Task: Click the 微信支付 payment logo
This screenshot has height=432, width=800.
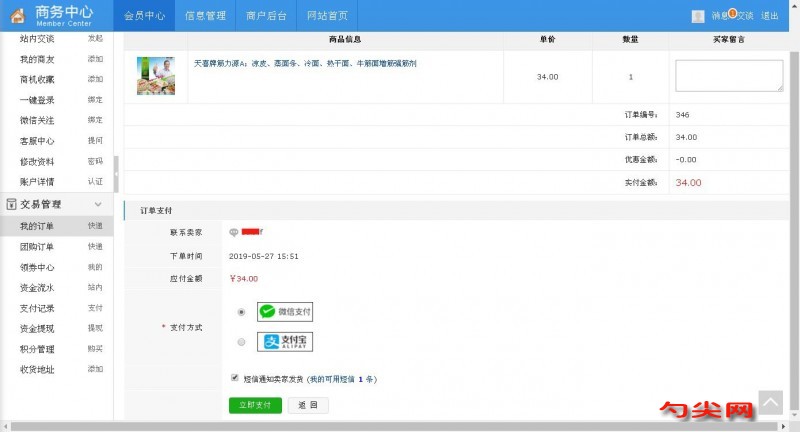Action: tap(285, 312)
